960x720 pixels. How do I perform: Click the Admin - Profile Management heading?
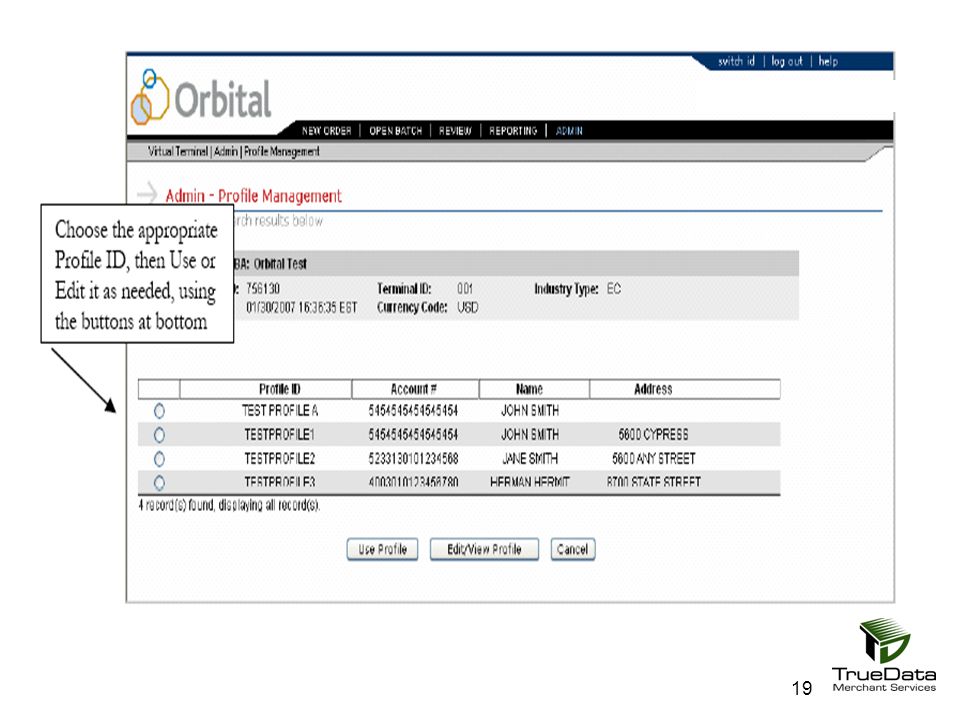tap(253, 196)
